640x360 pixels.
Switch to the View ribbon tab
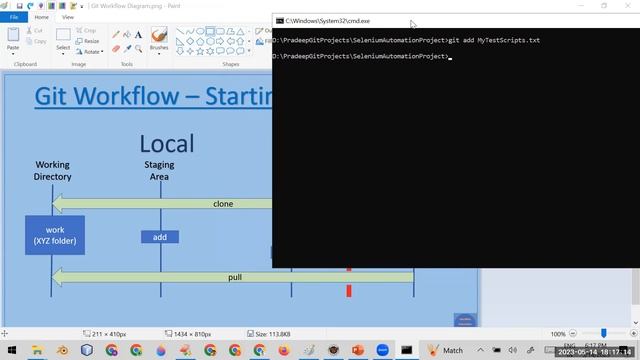(x=68, y=17)
